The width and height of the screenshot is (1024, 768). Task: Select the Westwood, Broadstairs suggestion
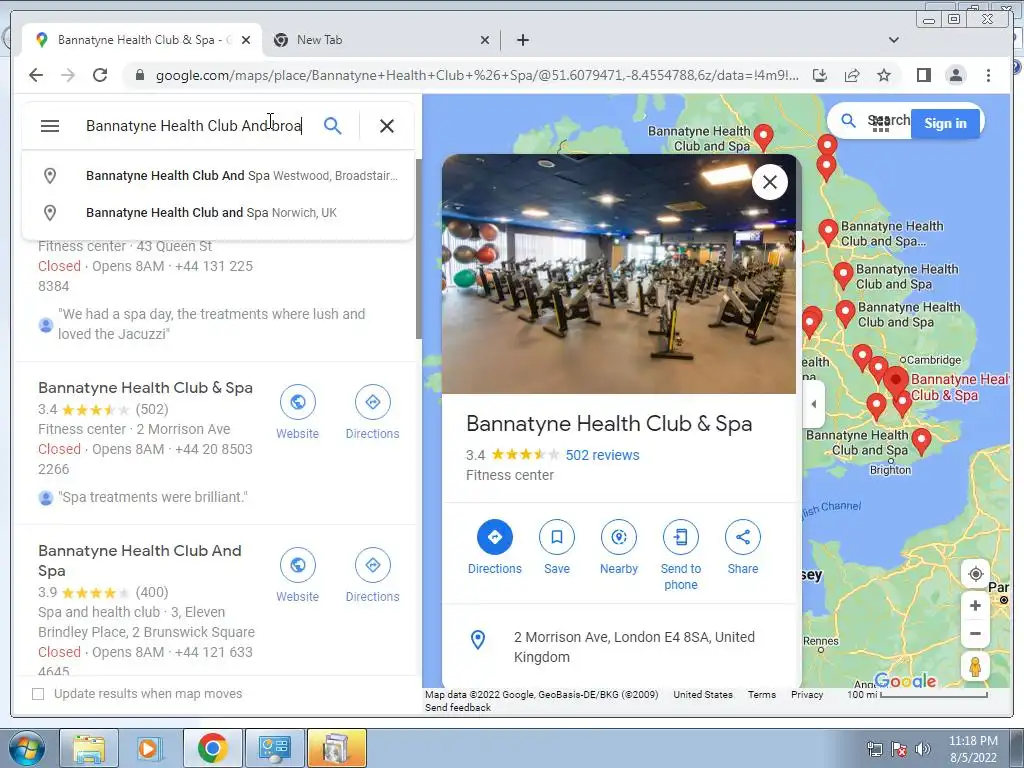point(217,176)
